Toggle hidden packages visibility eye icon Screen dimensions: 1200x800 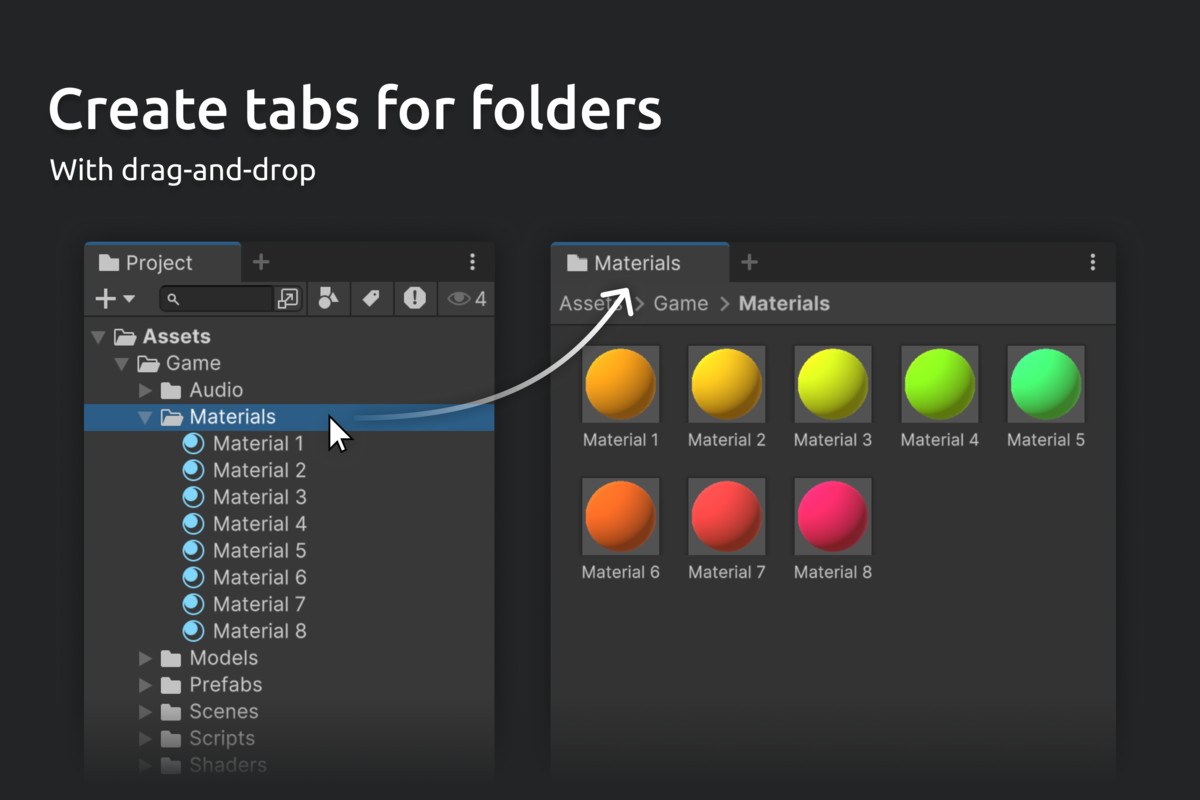(466, 298)
